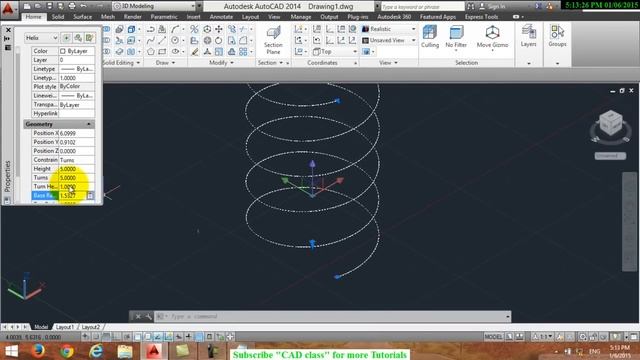Image resolution: width=640 pixels, height=360 pixels.
Task: Open Chrome from the taskbar
Action: [67, 351]
